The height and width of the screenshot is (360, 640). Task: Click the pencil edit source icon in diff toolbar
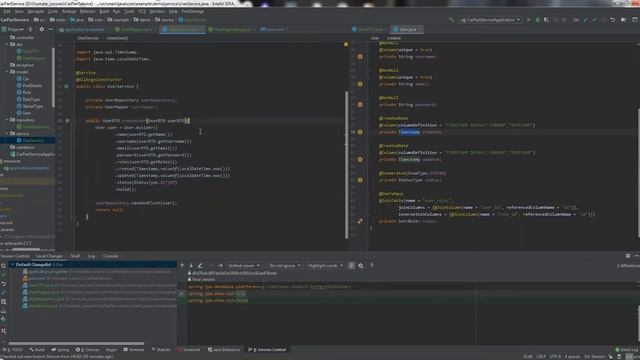[200, 266]
